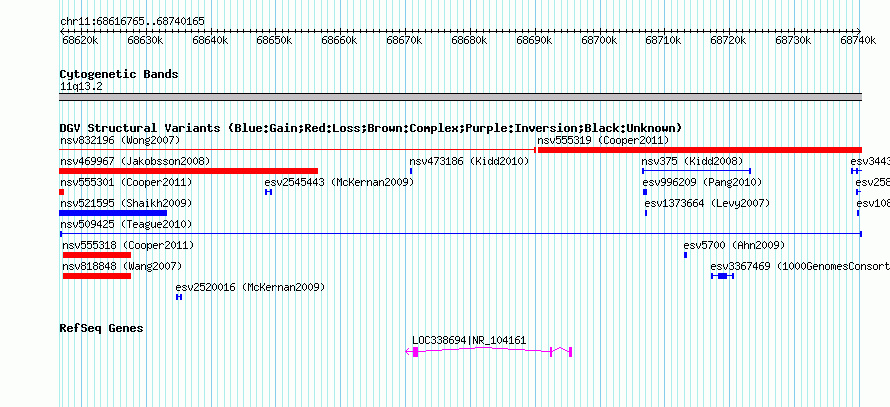Click the nsv832196 (Wong2007) label
Viewport: 890px width, 407px height.
coord(120,140)
